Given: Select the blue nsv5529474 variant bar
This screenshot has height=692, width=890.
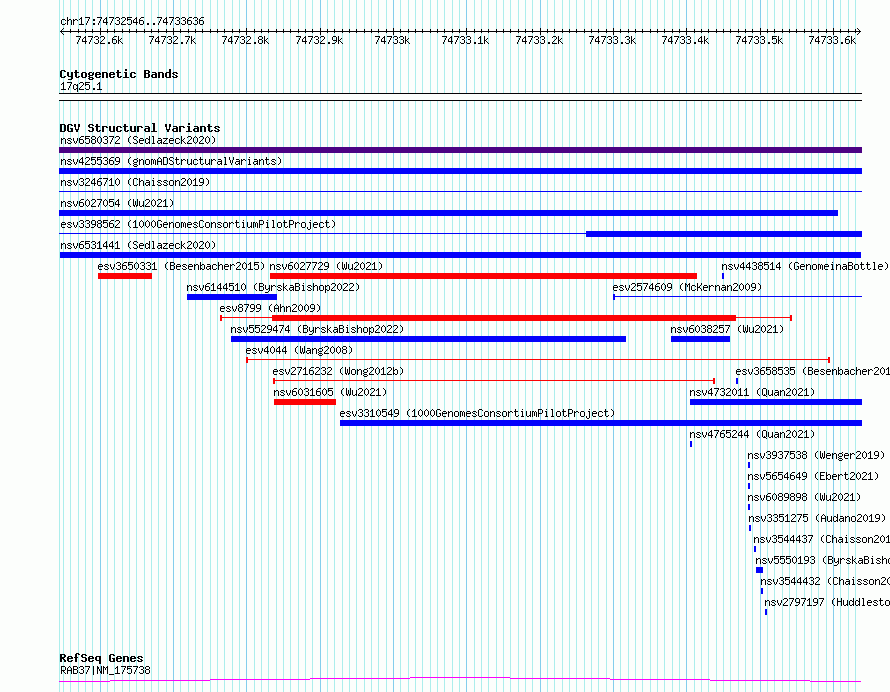Looking at the screenshot, I should pyautogui.click(x=428, y=339).
